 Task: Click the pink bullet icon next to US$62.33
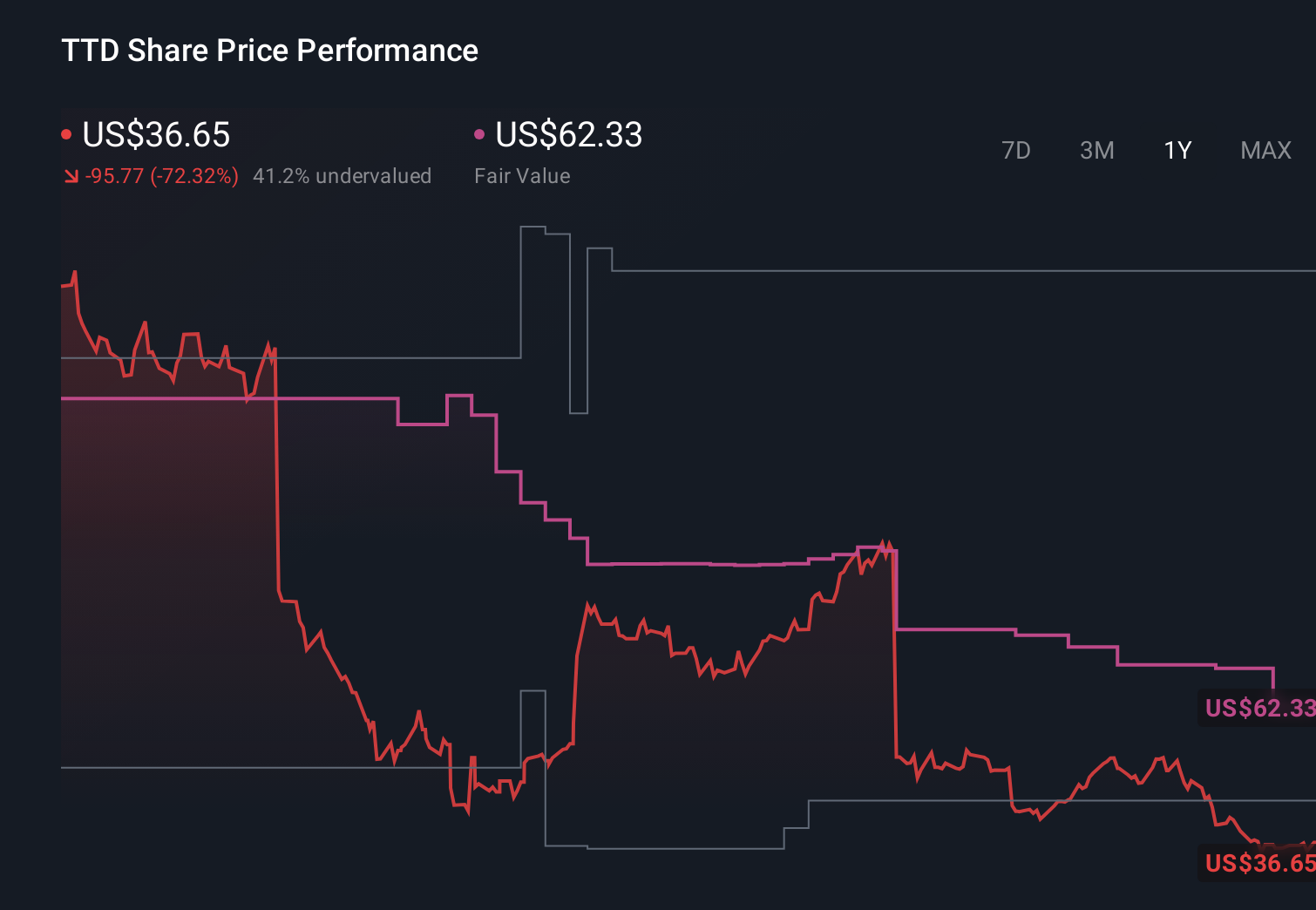coord(478,133)
